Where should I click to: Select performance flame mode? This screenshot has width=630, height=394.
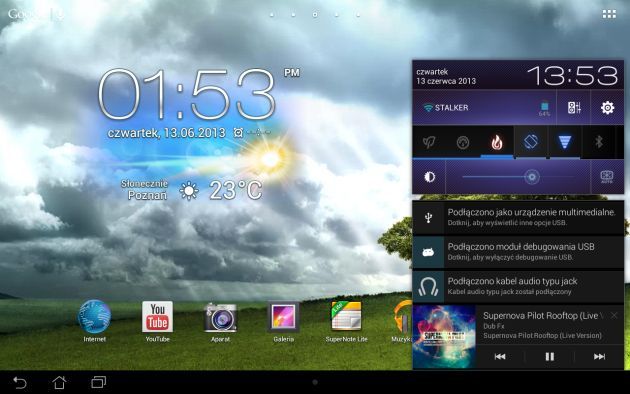(497, 142)
